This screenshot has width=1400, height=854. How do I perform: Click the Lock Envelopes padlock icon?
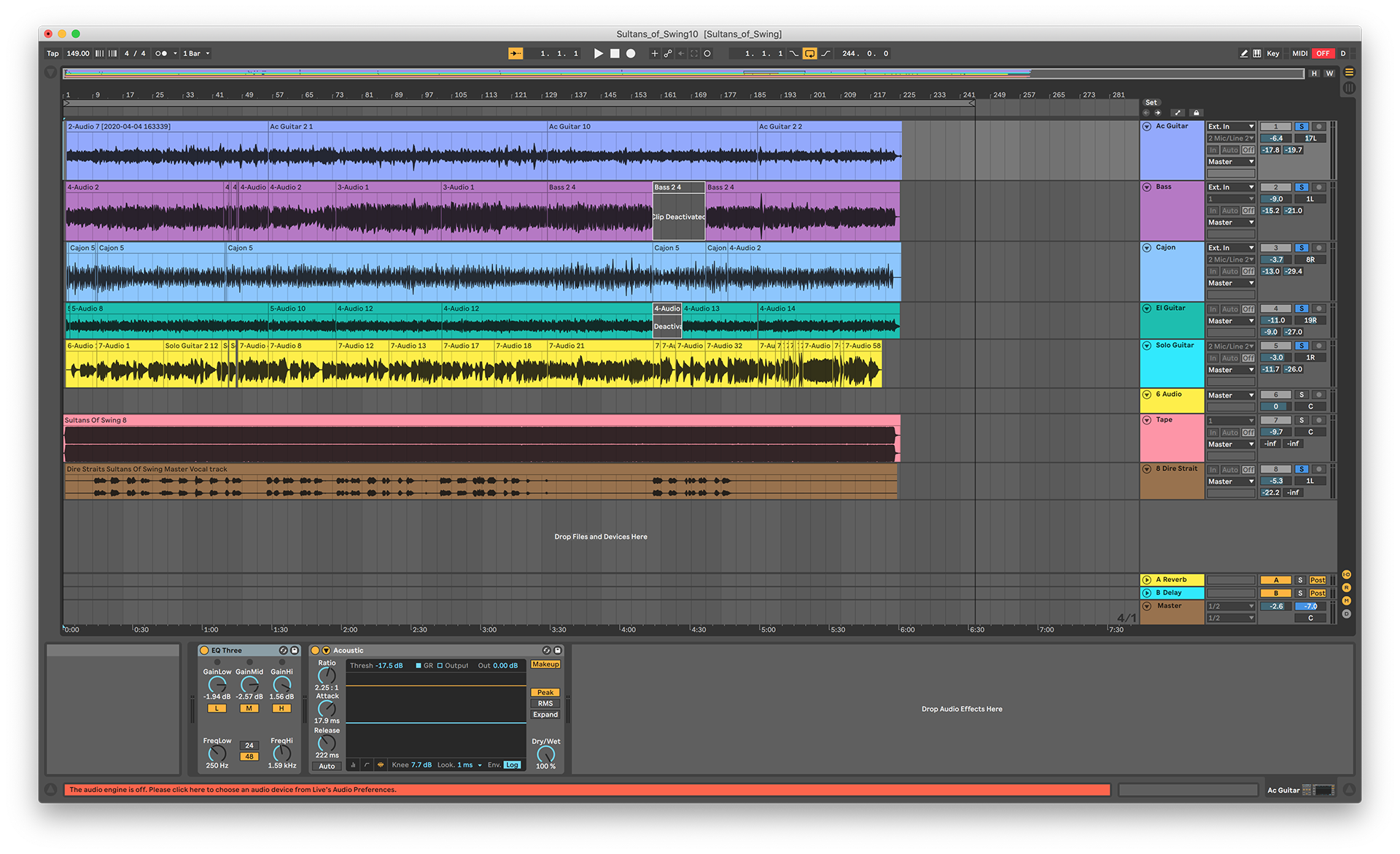(x=1196, y=113)
